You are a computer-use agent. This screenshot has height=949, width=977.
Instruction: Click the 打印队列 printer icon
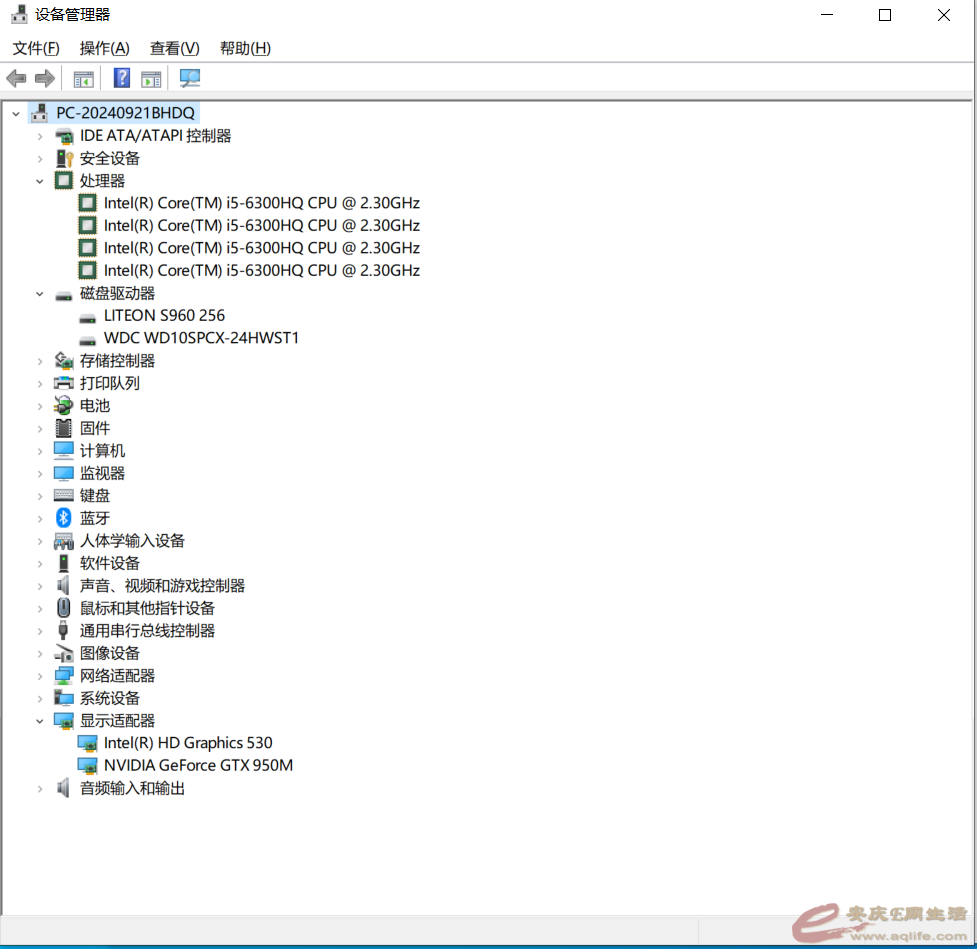[64, 383]
